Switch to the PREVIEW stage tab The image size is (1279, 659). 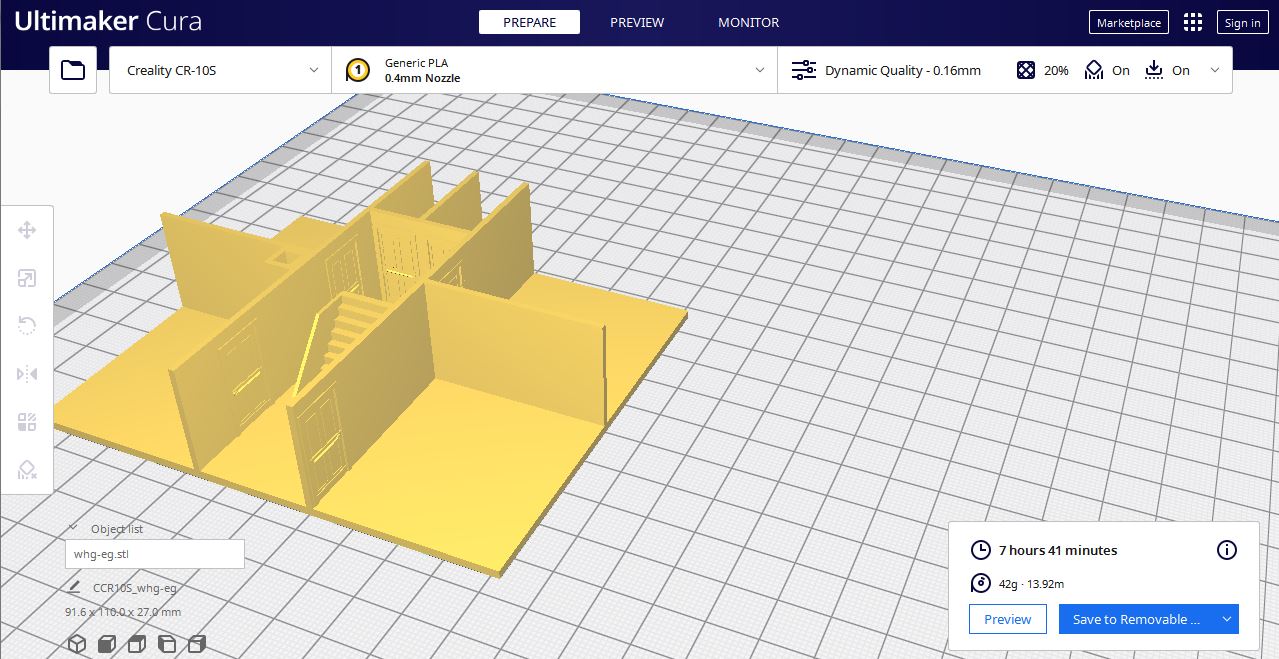(x=637, y=22)
